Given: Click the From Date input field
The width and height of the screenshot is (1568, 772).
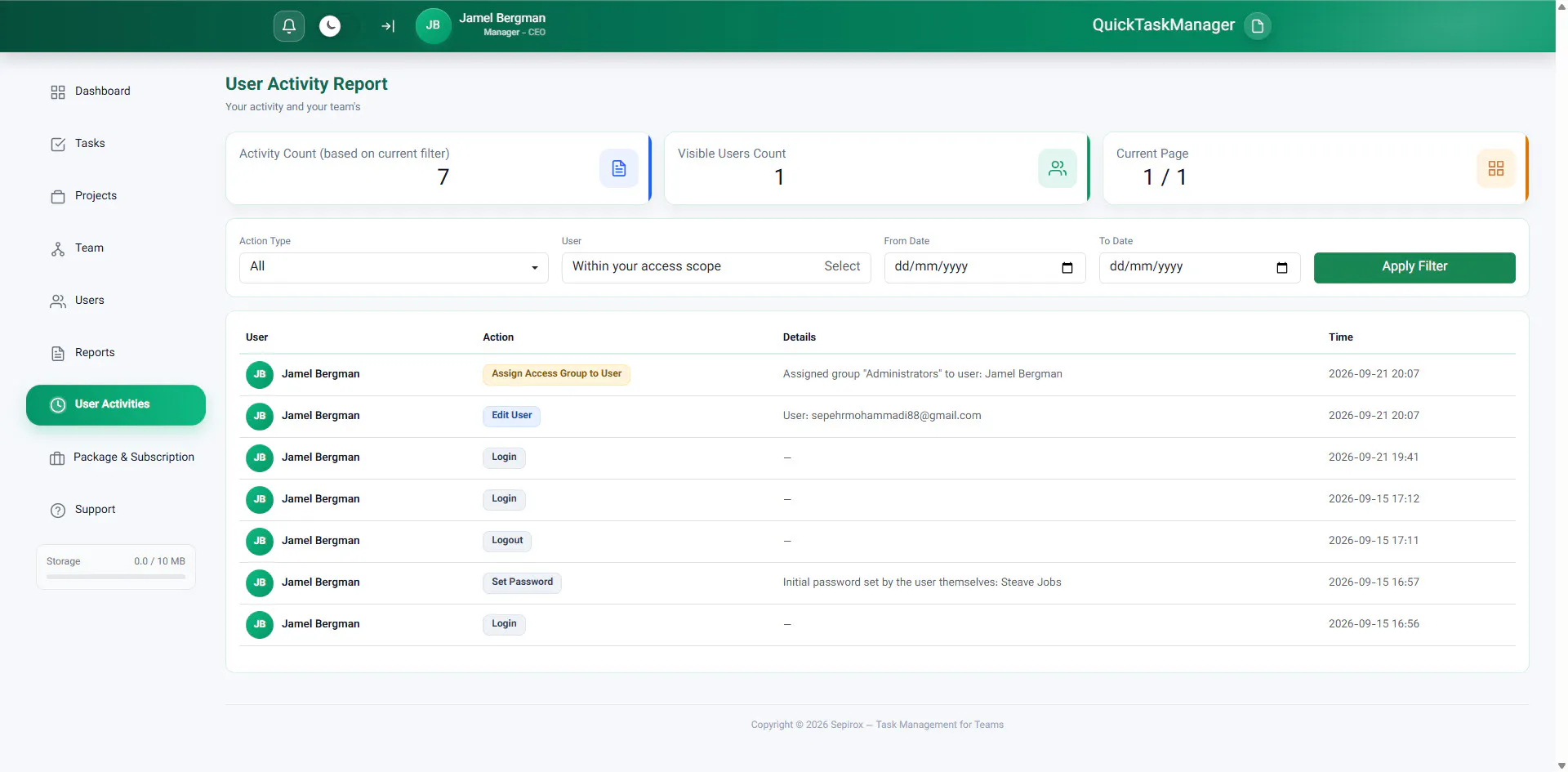Looking at the screenshot, I should tap(985, 267).
